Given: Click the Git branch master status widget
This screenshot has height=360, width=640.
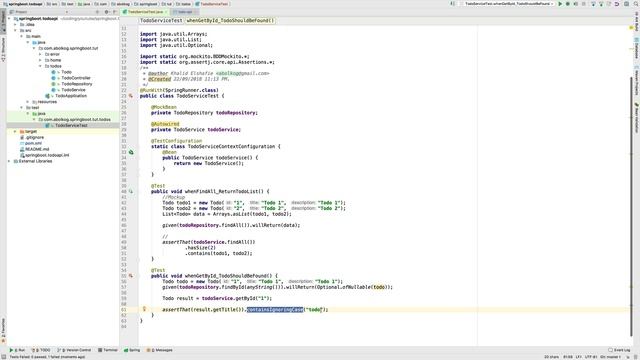Looking at the screenshot, I should pyautogui.click(x=611, y=357).
